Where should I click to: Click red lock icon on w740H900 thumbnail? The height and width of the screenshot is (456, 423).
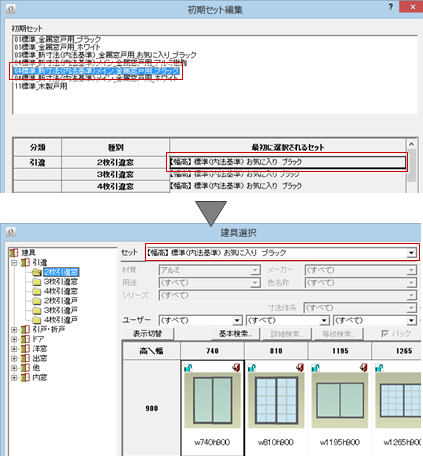pyautogui.click(x=236, y=367)
